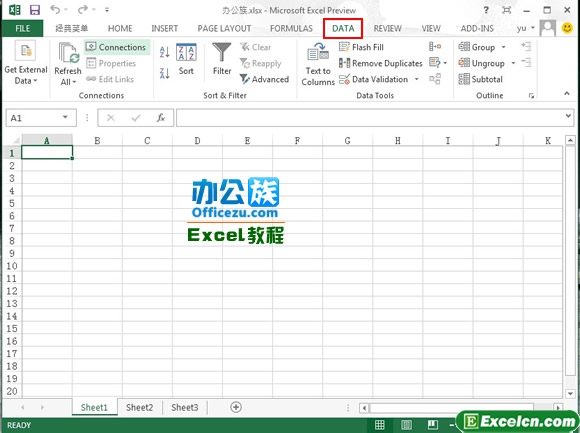
Task: Click Hide Detail icon in Outline
Action: pos(526,62)
